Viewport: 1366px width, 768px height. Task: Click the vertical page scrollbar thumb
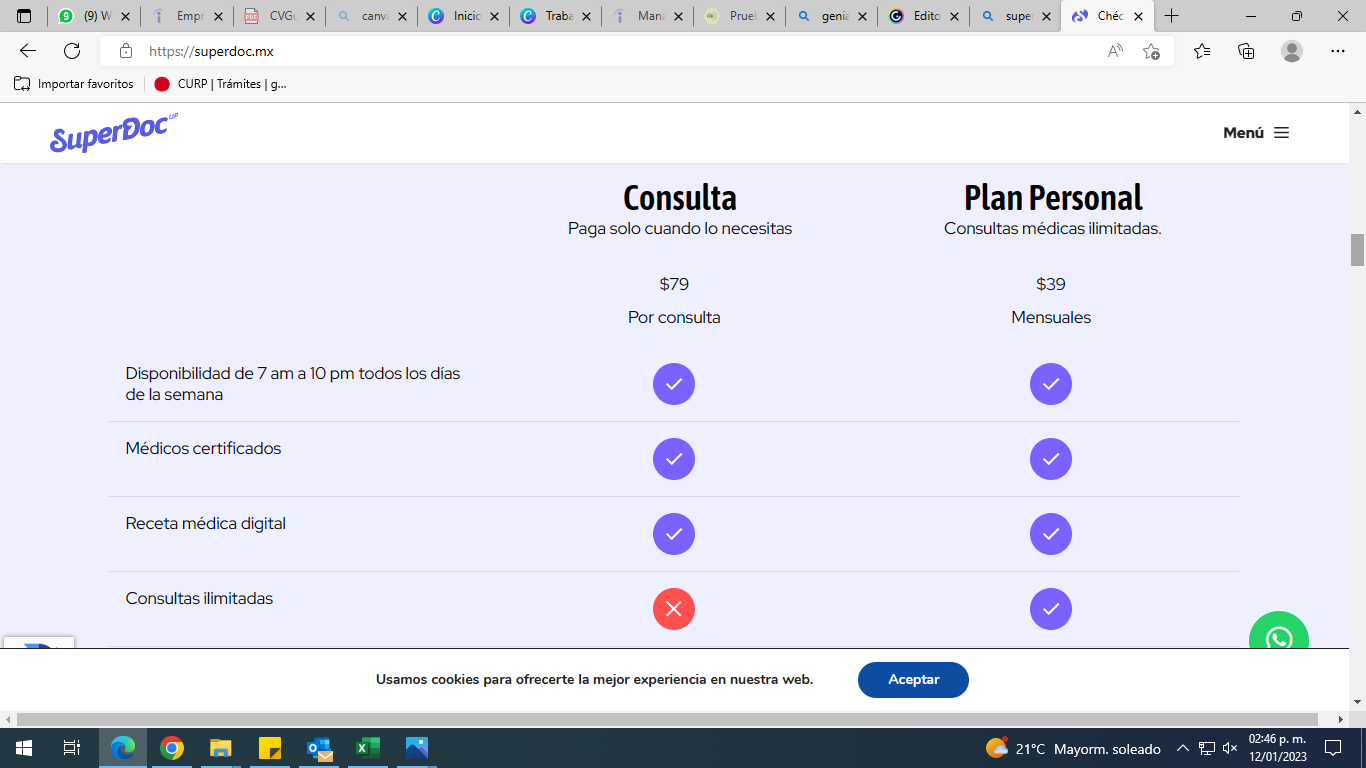pyautogui.click(x=1357, y=250)
